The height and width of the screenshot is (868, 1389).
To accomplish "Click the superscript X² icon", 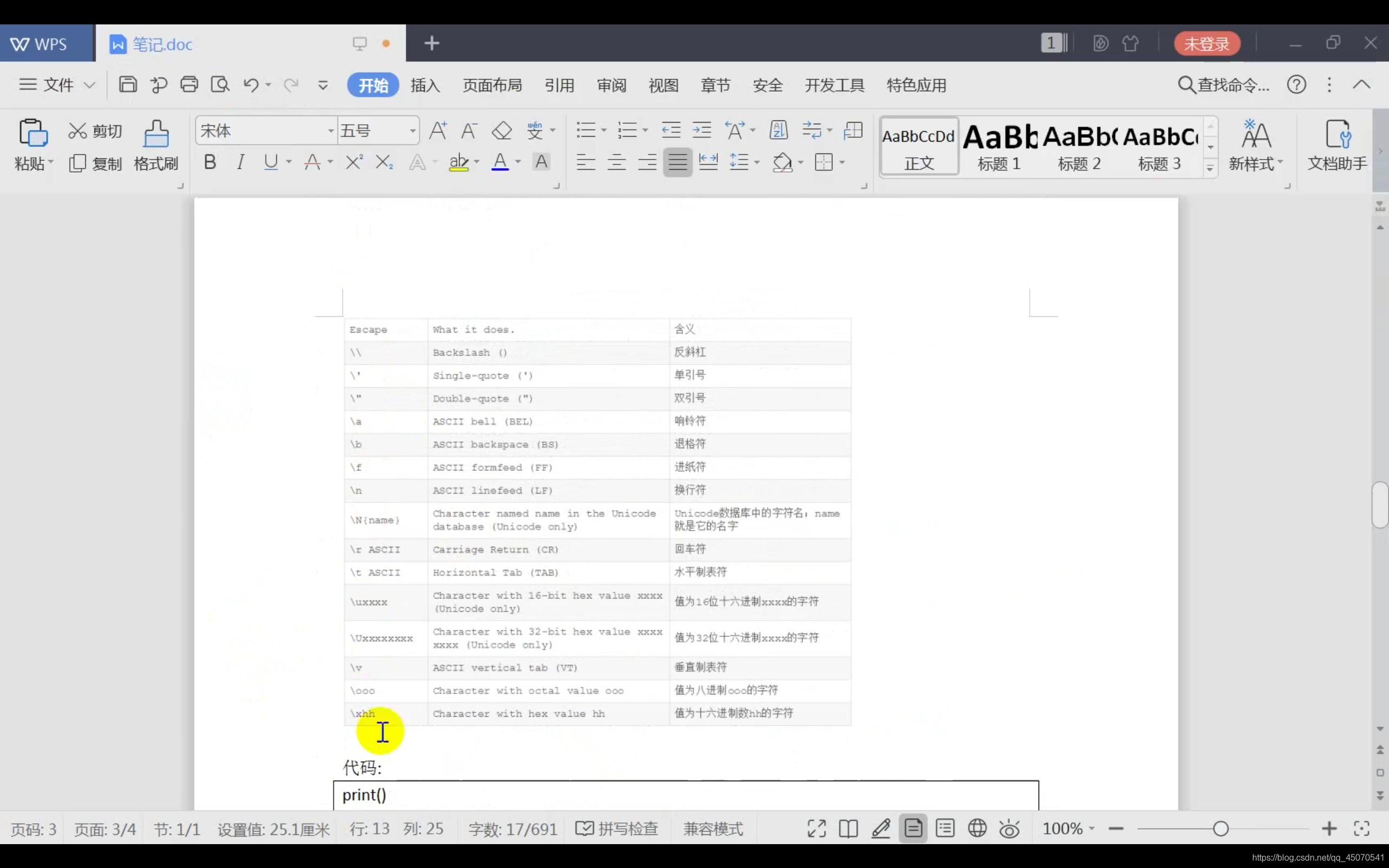I will point(354,162).
